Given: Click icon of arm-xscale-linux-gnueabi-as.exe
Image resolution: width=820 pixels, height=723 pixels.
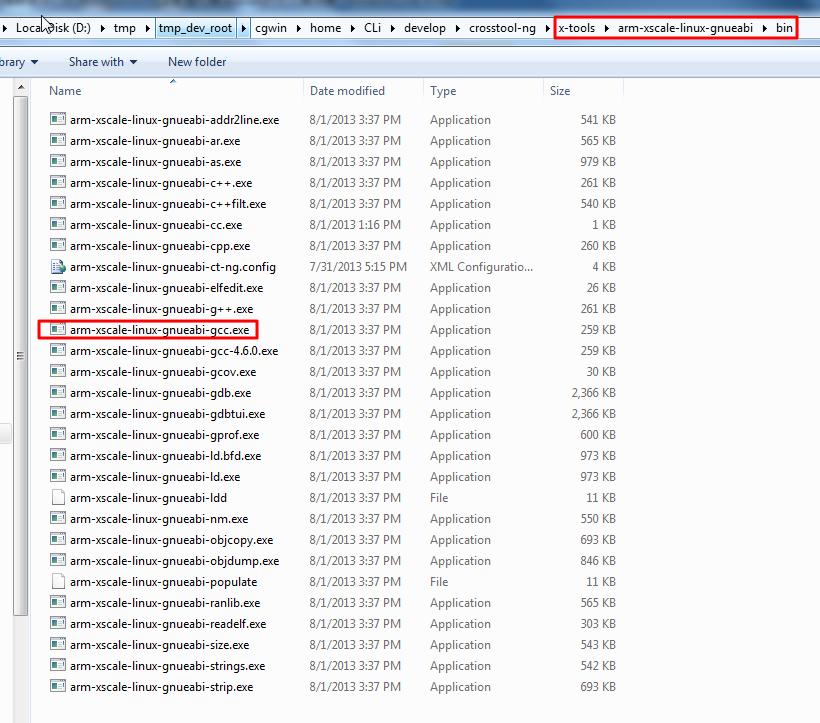Looking at the screenshot, I should click(58, 161).
